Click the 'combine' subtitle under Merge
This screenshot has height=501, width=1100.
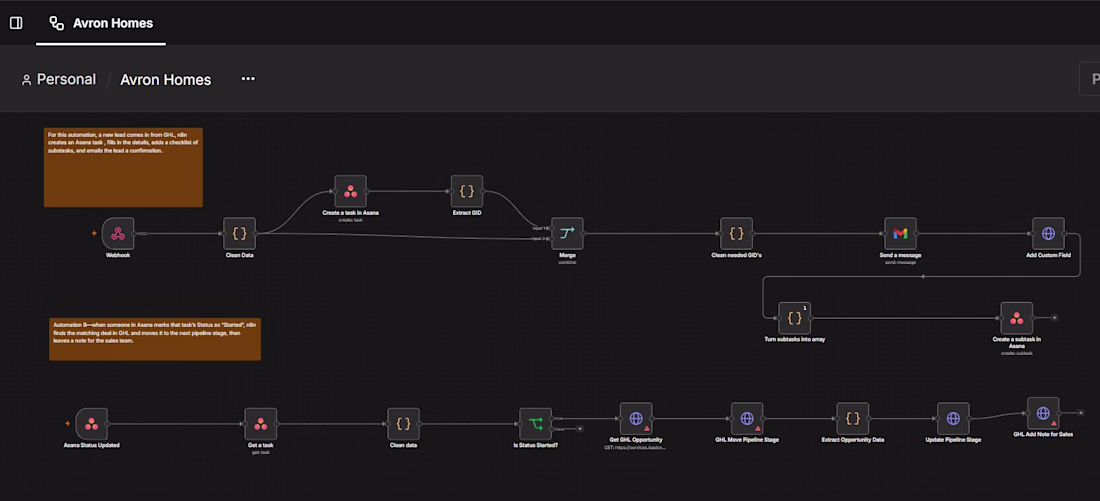click(x=567, y=262)
